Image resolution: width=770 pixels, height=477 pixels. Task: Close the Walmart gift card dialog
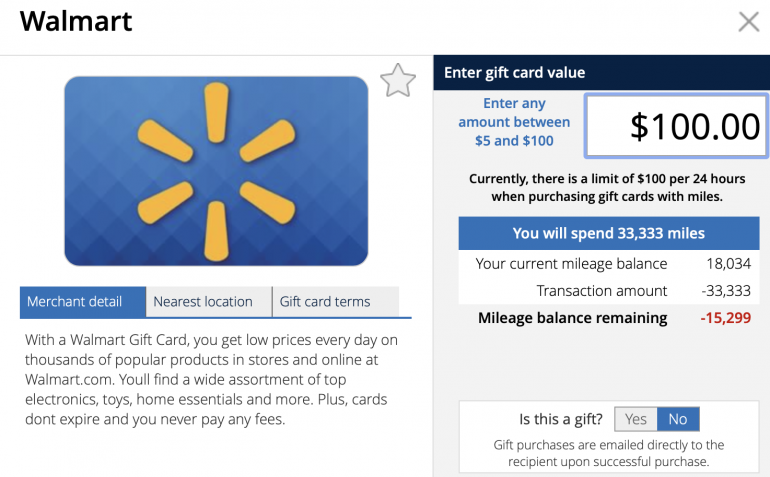748,22
